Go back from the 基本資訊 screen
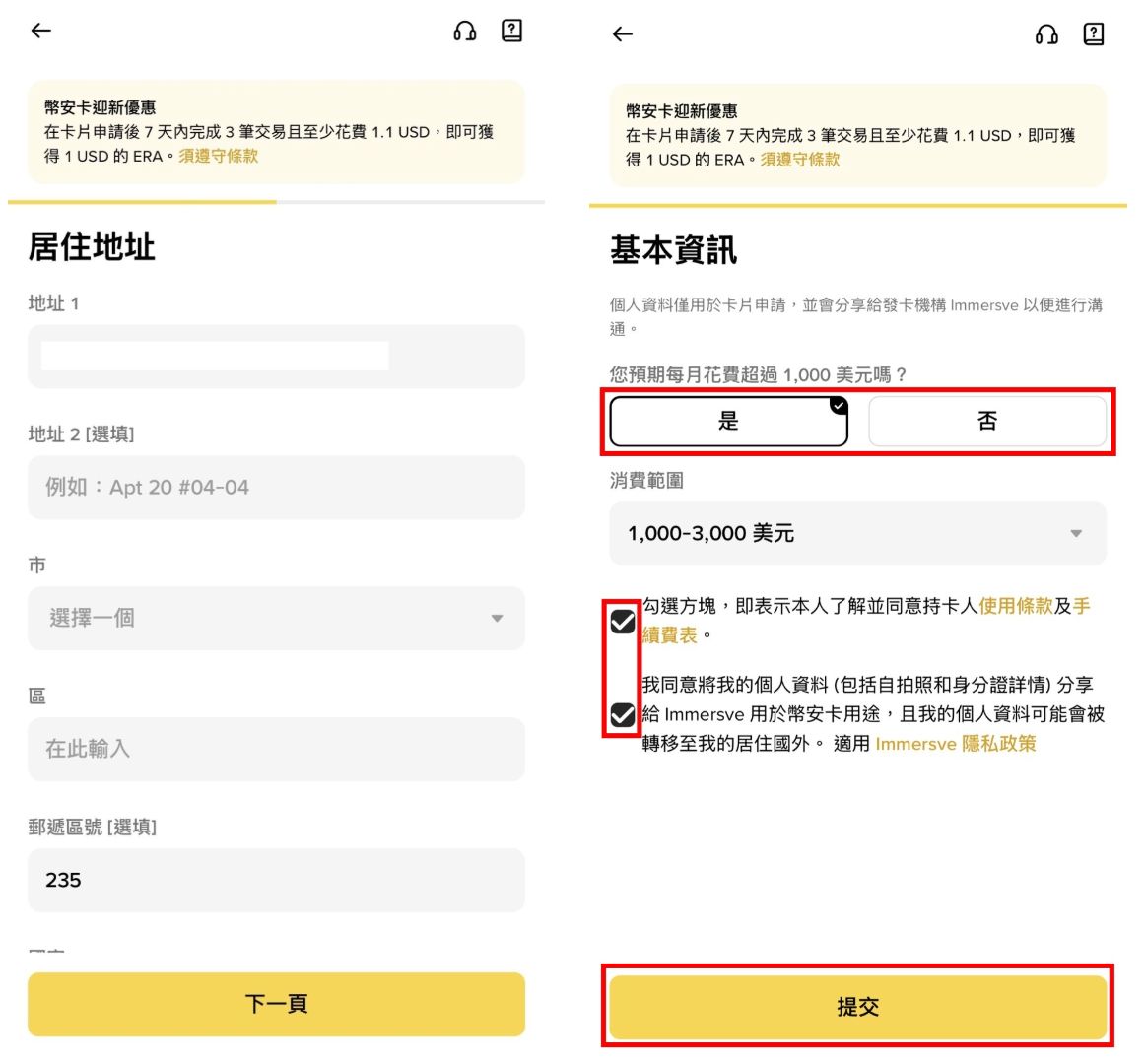This screenshot has height=1064, width=1145. pyautogui.click(x=622, y=33)
